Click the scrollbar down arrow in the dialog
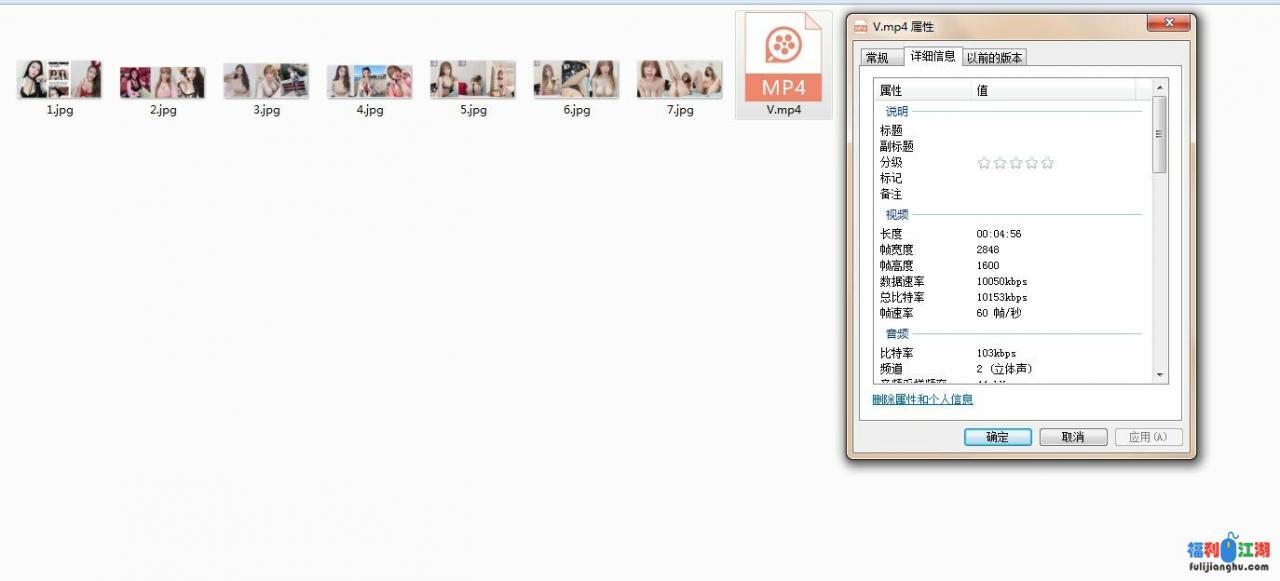This screenshot has height=581, width=1280. click(x=1160, y=376)
